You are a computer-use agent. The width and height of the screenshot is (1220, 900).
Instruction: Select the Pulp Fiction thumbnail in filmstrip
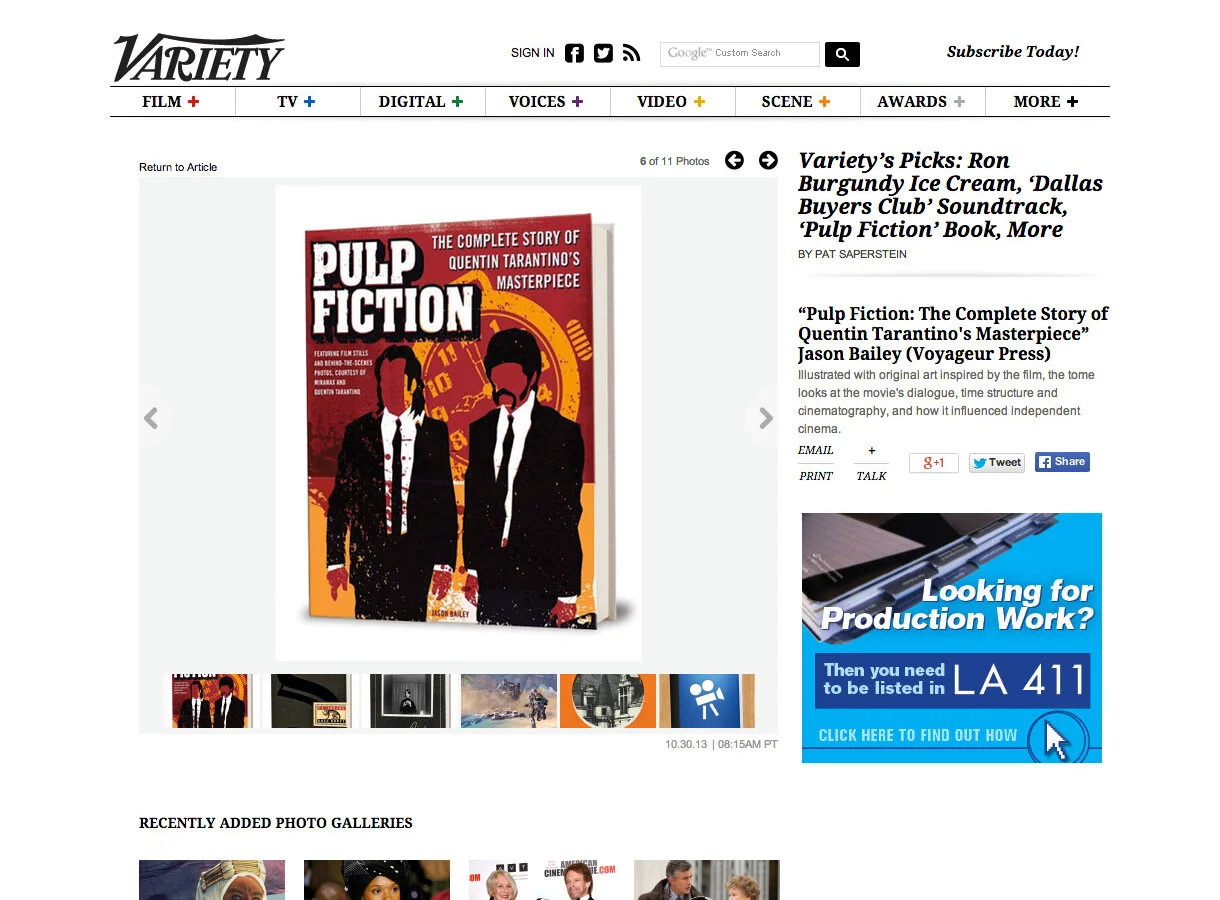(x=210, y=701)
